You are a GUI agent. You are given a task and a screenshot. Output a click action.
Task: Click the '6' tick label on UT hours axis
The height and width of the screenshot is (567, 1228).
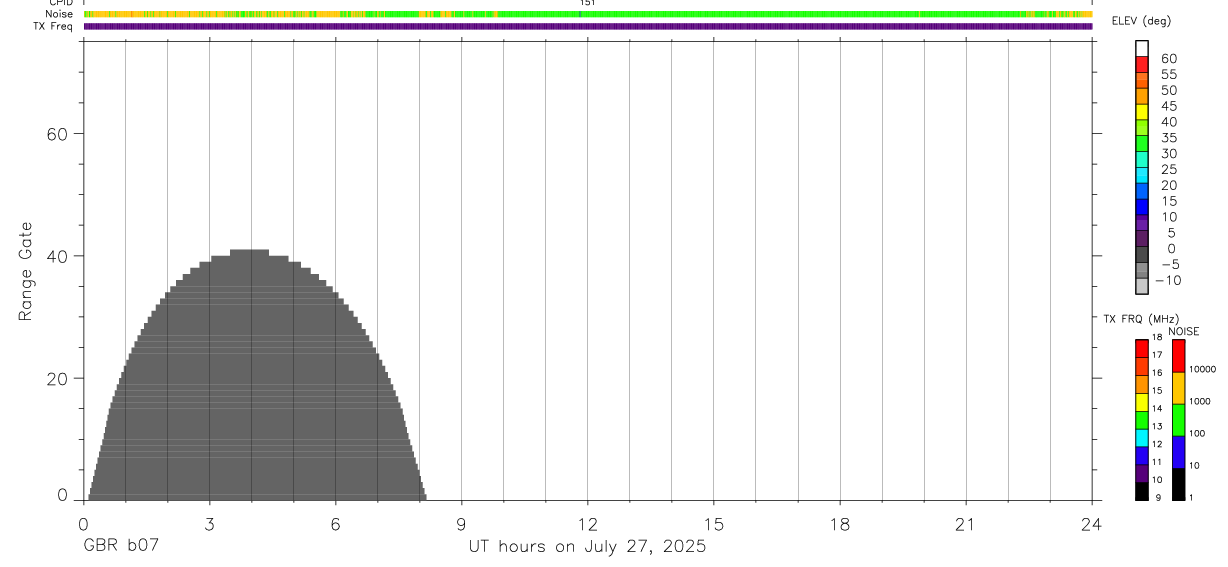point(335,524)
